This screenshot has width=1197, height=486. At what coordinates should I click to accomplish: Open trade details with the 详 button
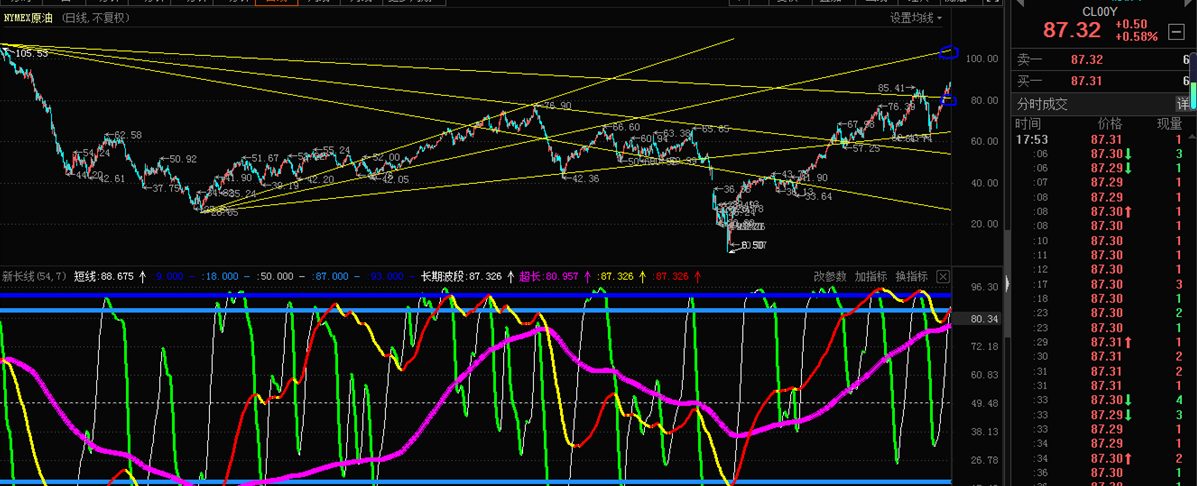1182,103
